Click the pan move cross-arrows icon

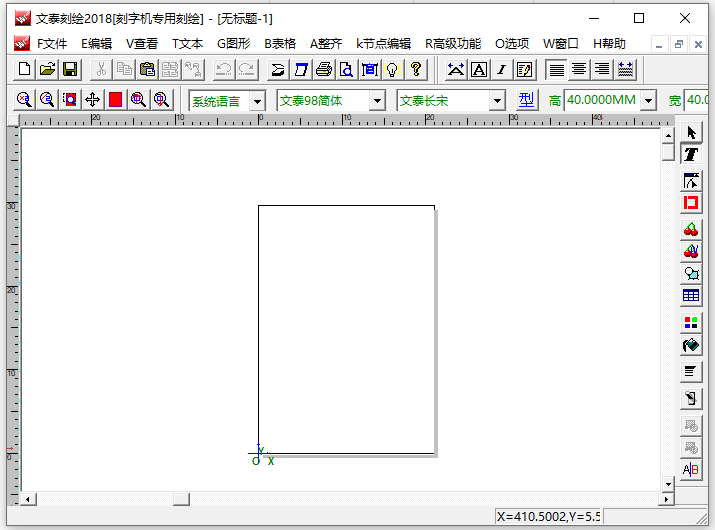tap(93, 99)
